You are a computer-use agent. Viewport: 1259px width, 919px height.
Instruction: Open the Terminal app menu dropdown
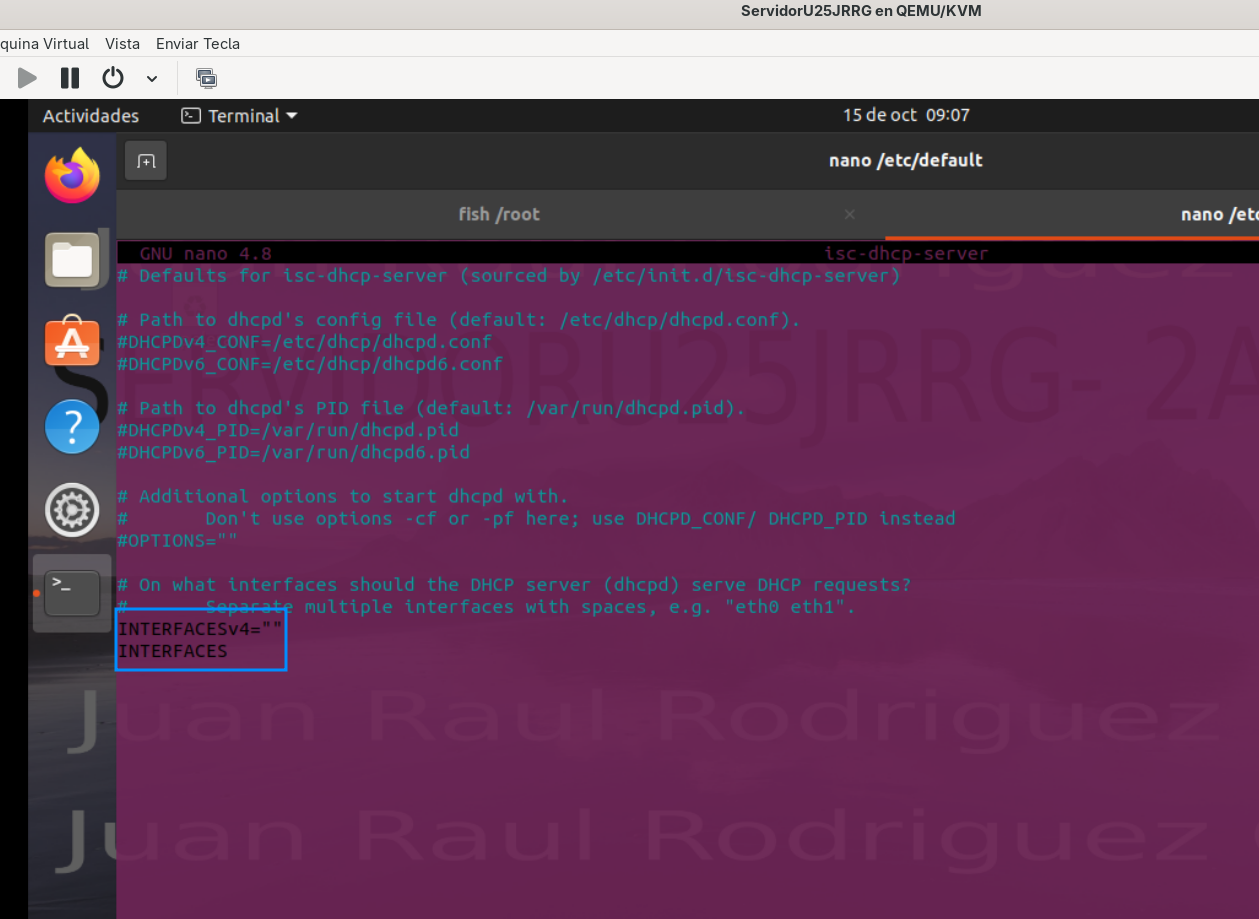coord(240,116)
